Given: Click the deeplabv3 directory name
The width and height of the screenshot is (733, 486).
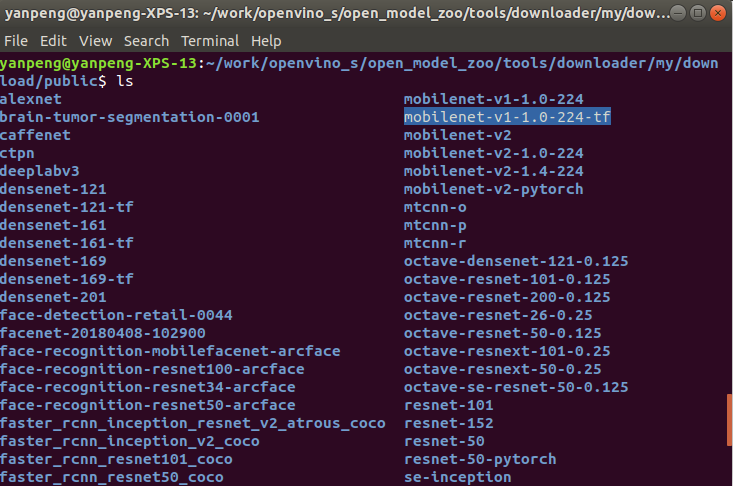Looking at the screenshot, I should [40, 171].
